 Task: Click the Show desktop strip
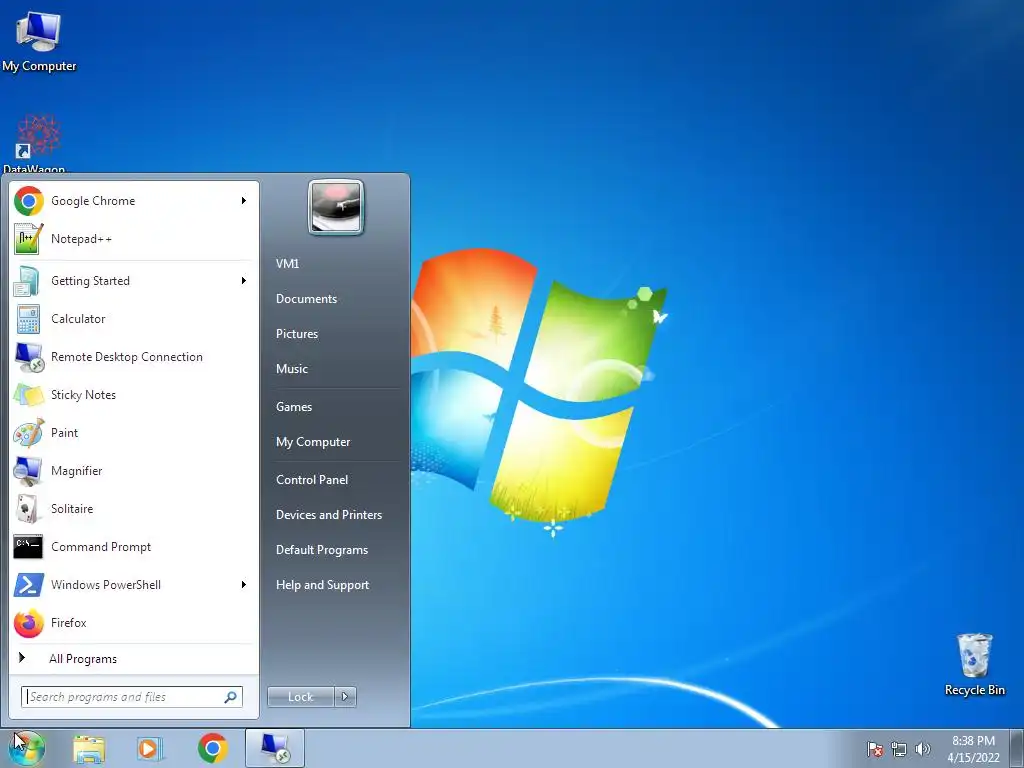point(1018,748)
